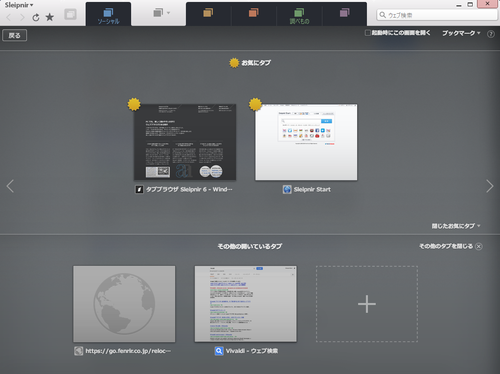Click the forward navigation arrow in toolbar
The height and width of the screenshot is (374, 500).
click(x=22, y=17)
